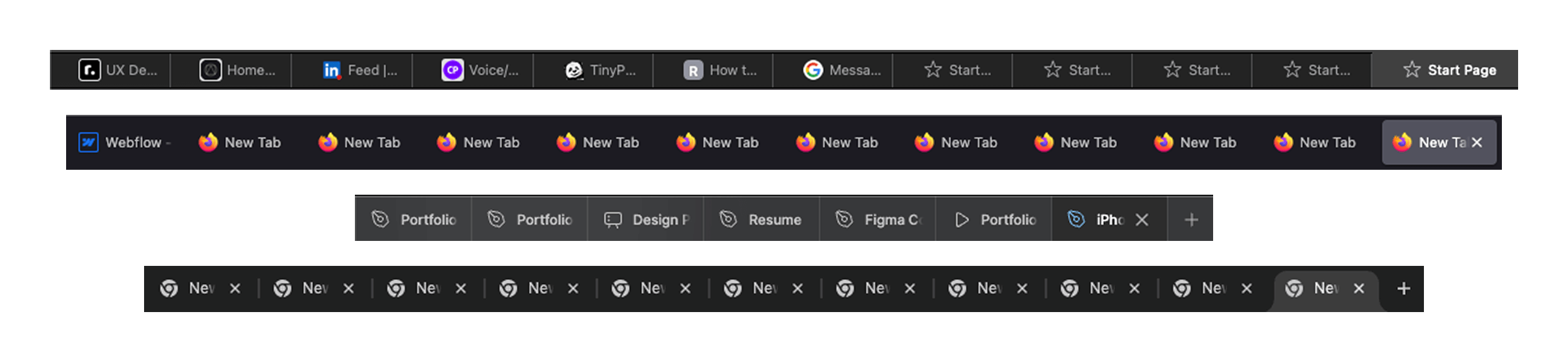The width and height of the screenshot is (1568, 362).
Task: Select the LinkedIn Feed tab icon
Action: 332,70
